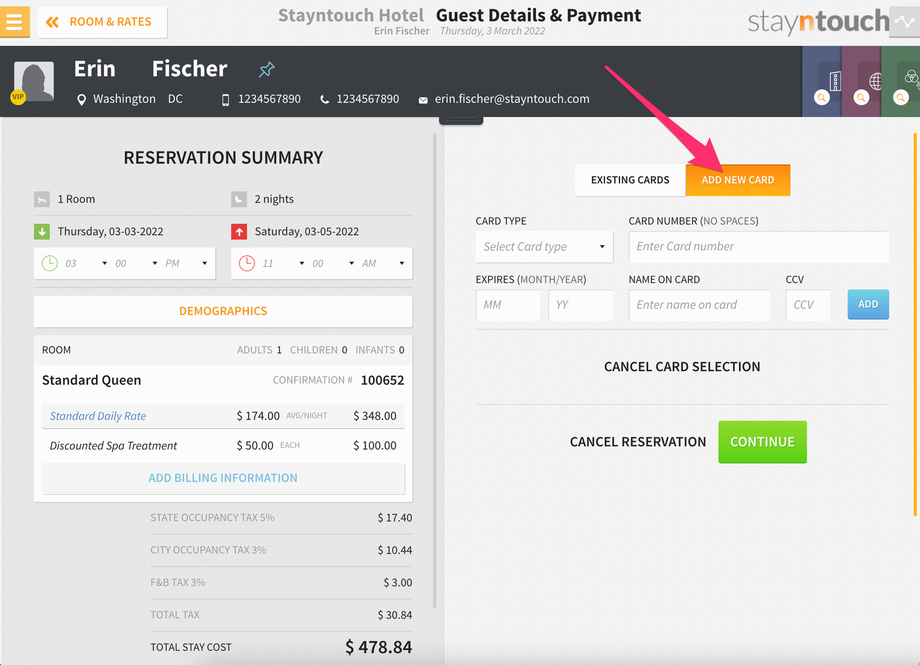
Task: Click the green Continue button
Action: click(762, 442)
